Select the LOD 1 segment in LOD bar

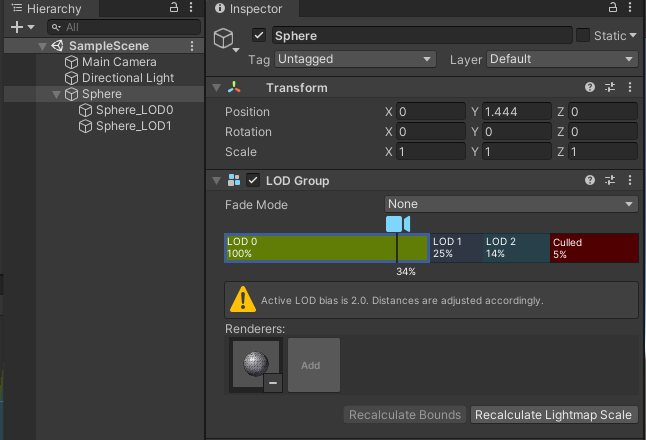tap(456, 248)
